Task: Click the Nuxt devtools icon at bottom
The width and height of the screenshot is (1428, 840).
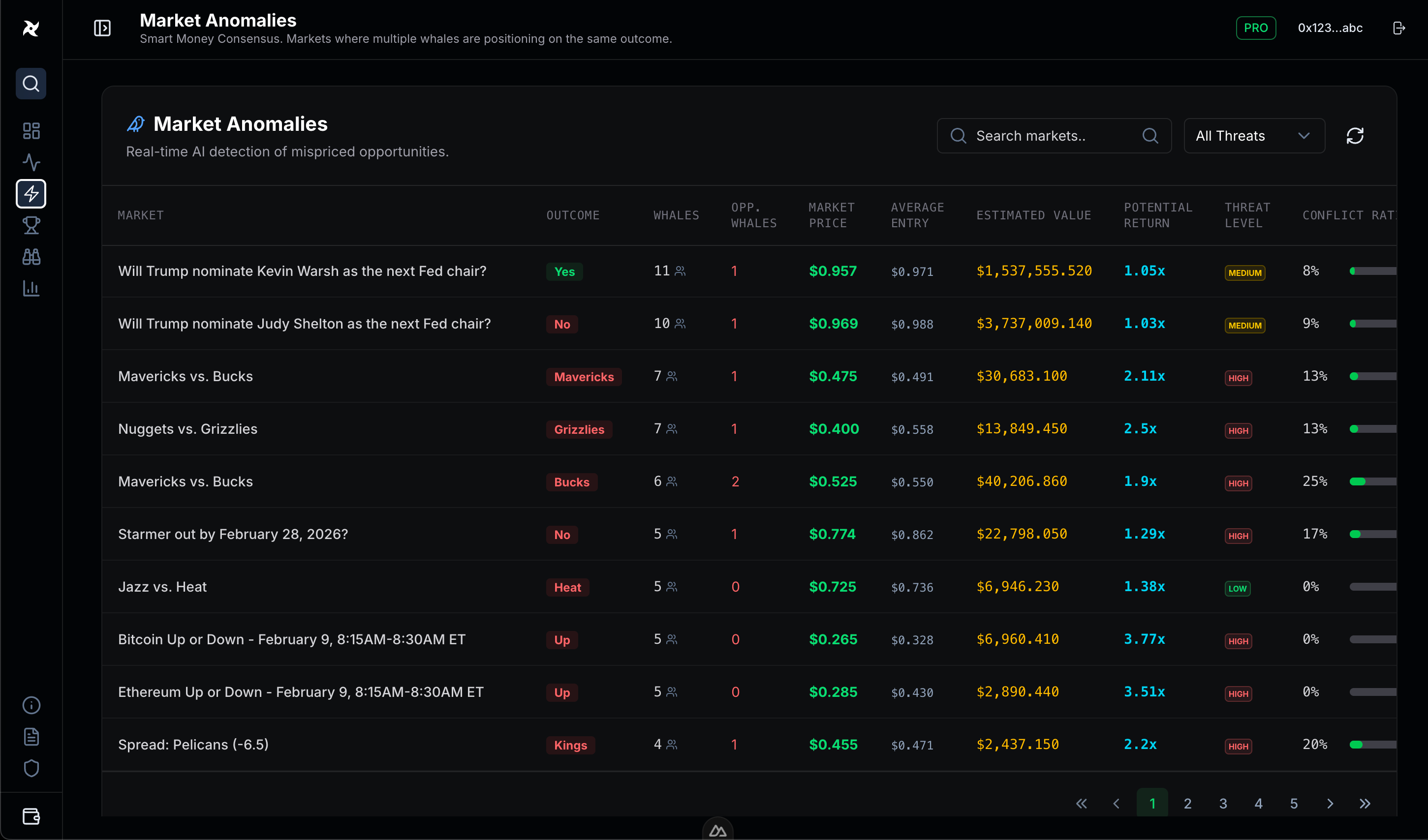Action: point(717,830)
